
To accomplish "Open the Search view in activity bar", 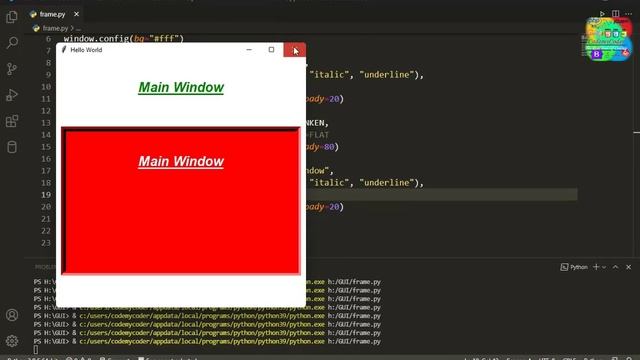I will (x=12, y=43).
